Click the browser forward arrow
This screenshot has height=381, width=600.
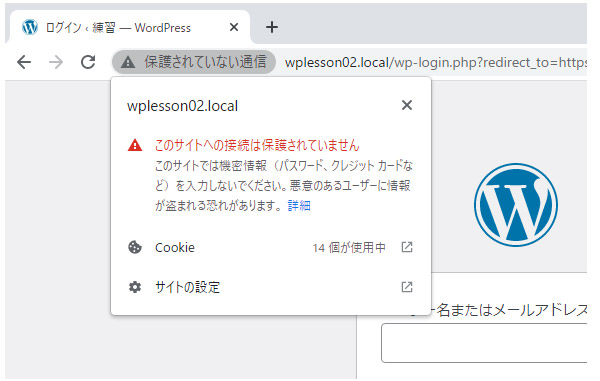point(56,62)
